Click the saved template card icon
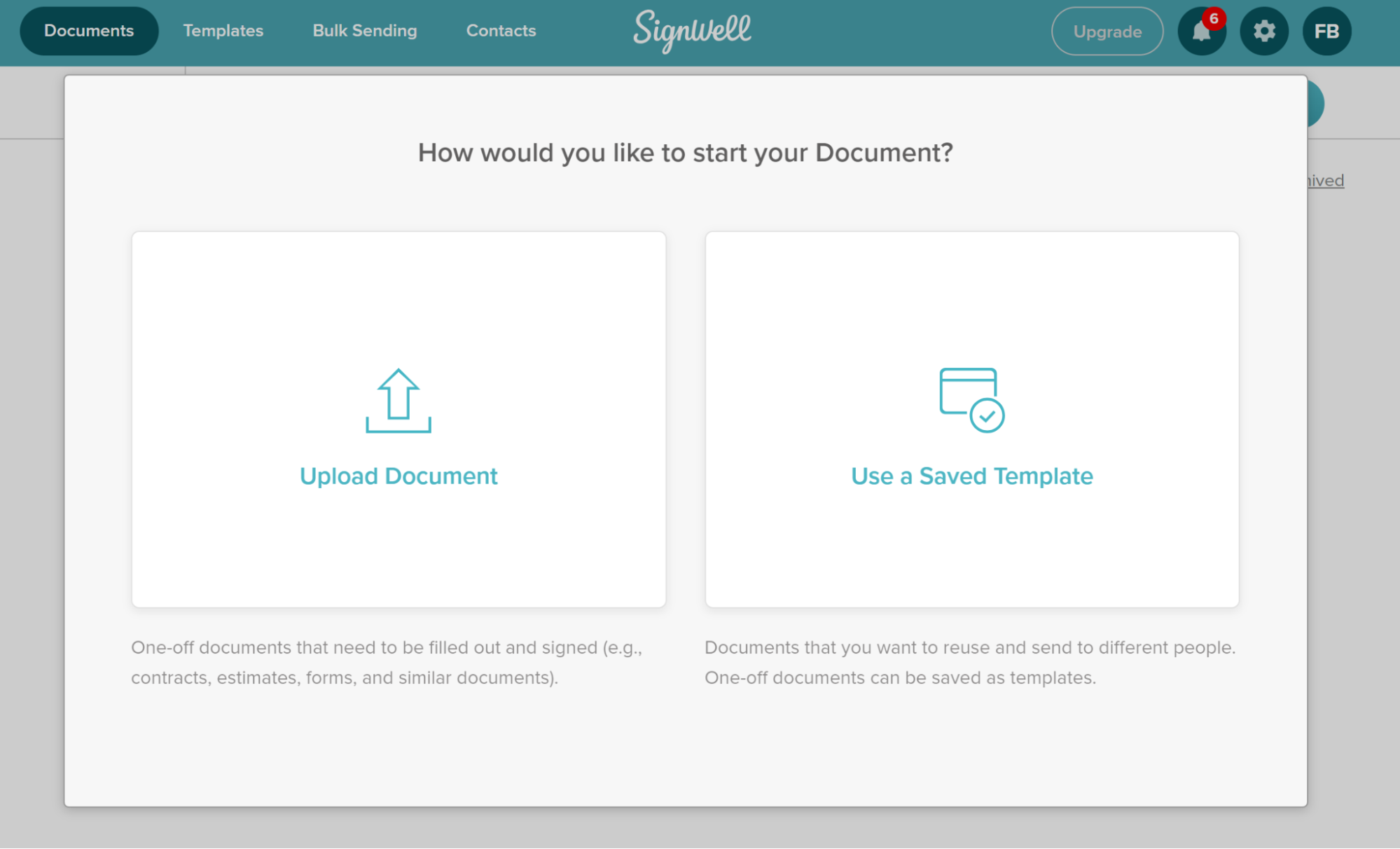This screenshot has height=849, width=1400. [x=970, y=401]
